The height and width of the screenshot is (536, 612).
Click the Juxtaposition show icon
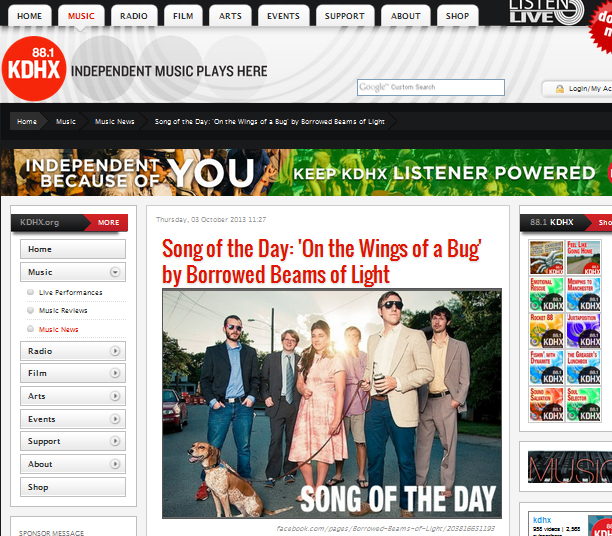[x=584, y=331]
